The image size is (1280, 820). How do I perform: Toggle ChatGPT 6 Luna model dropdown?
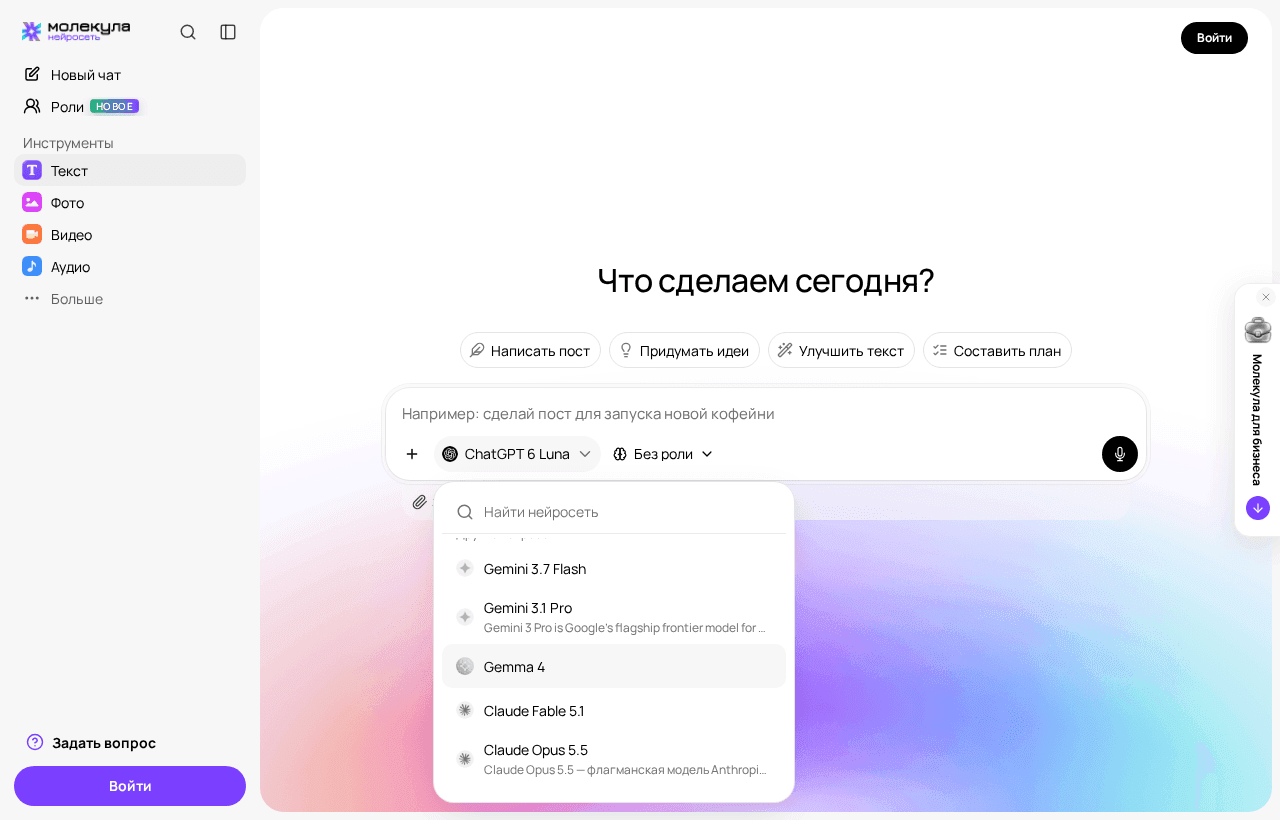(517, 454)
